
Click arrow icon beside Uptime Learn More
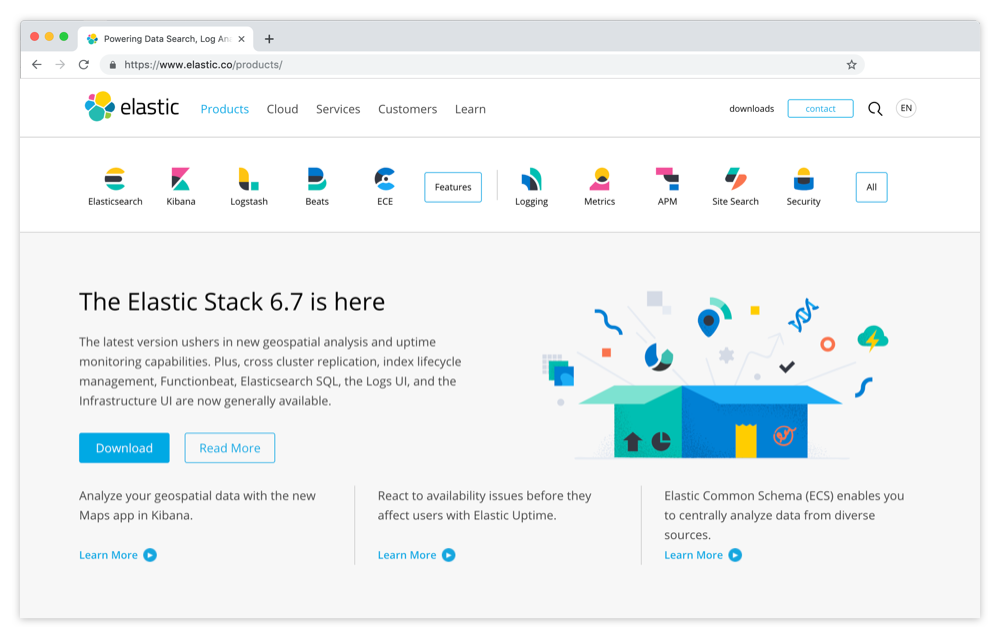[x=448, y=555]
